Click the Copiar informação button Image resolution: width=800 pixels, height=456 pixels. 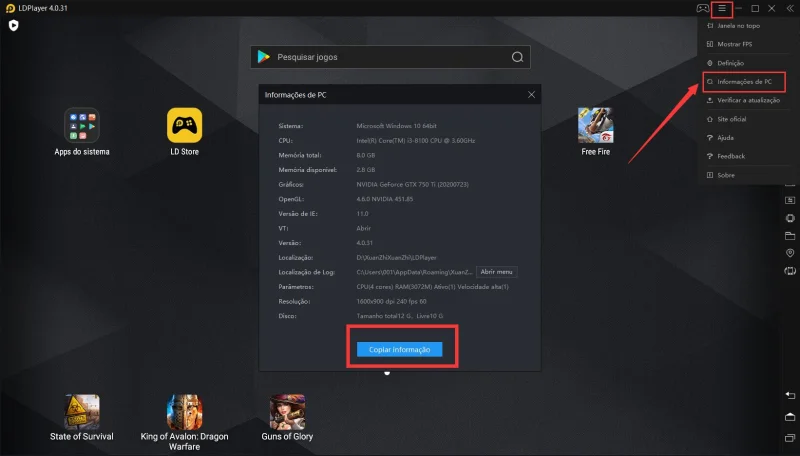pyautogui.click(x=399, y=349)
